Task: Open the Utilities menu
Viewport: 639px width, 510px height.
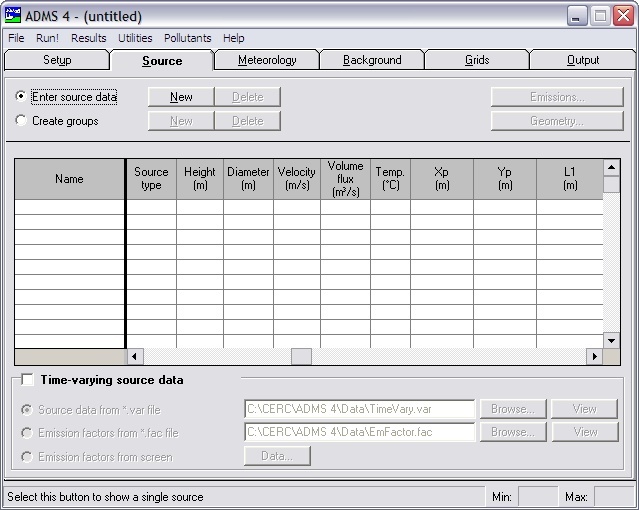Action: tap(135, 38)
